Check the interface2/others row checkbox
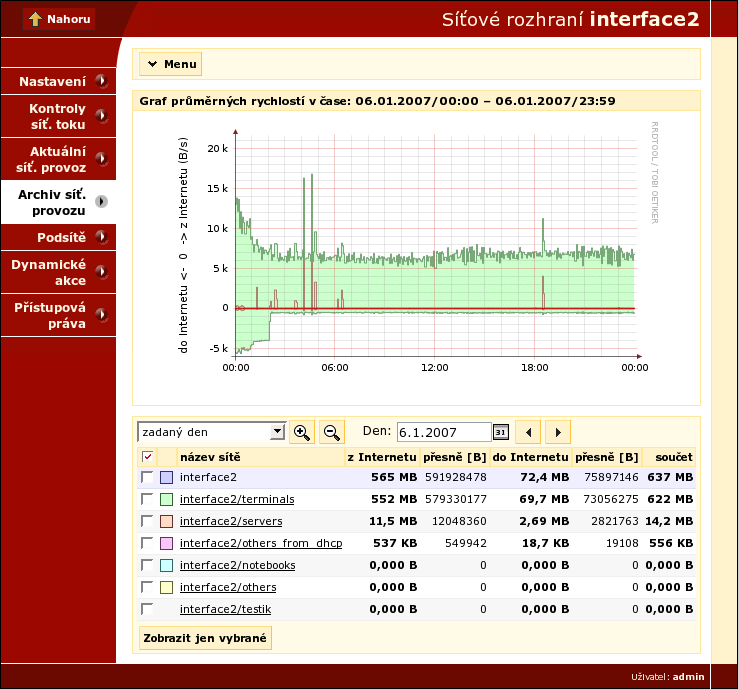Screen dimensions: 739x690 click(x=147, y=587)
